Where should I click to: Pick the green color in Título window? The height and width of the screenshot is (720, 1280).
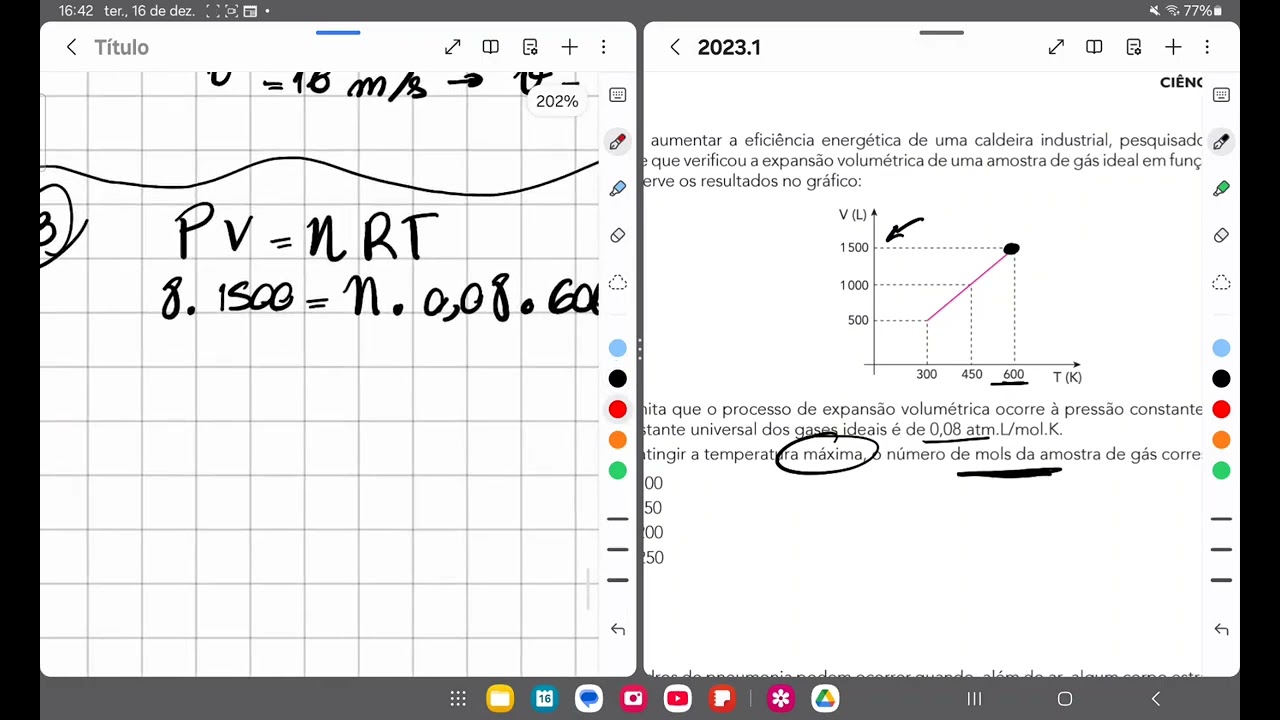(x=618, y=471)
